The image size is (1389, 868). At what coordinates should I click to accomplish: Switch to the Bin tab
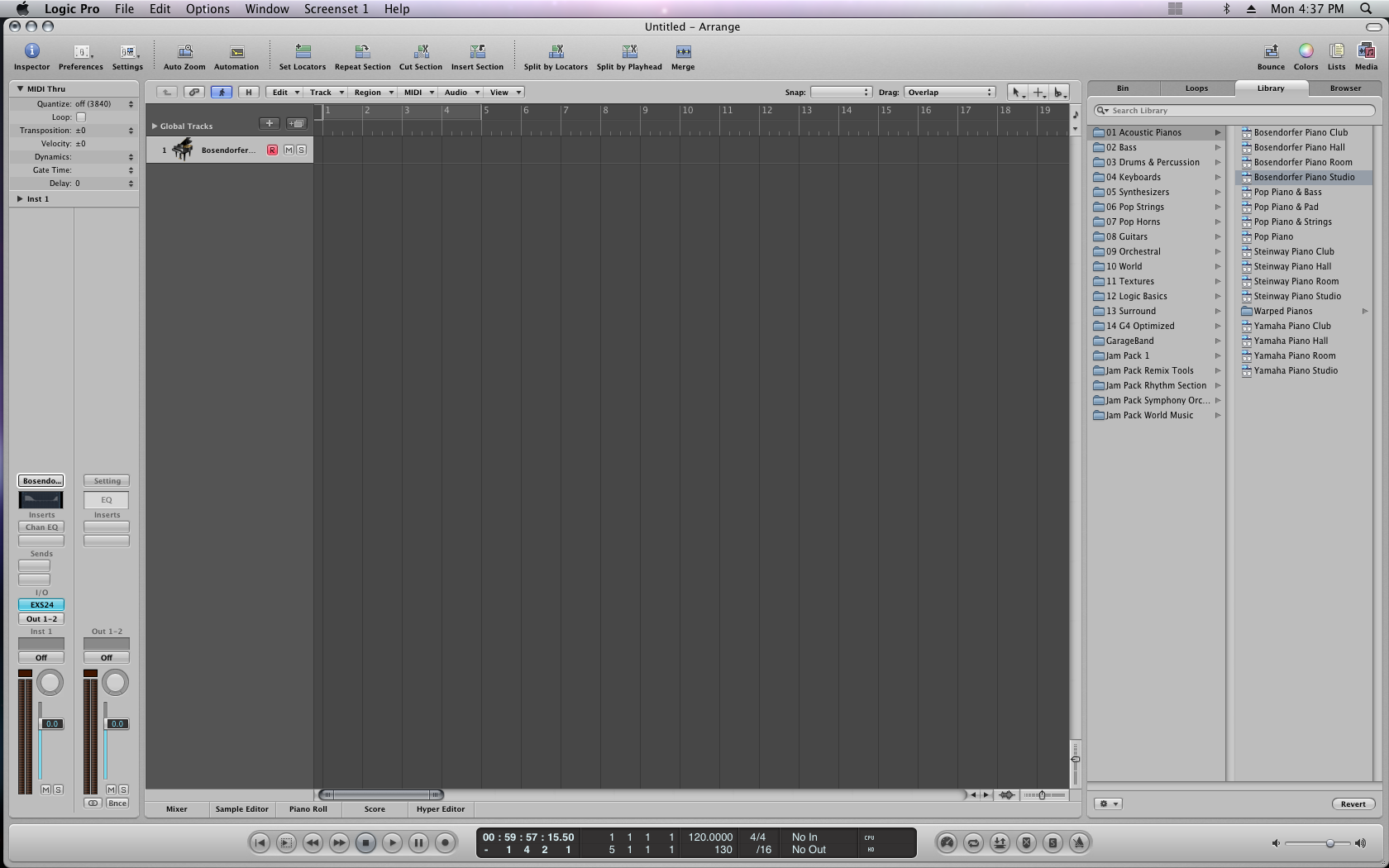(1123, 88)
